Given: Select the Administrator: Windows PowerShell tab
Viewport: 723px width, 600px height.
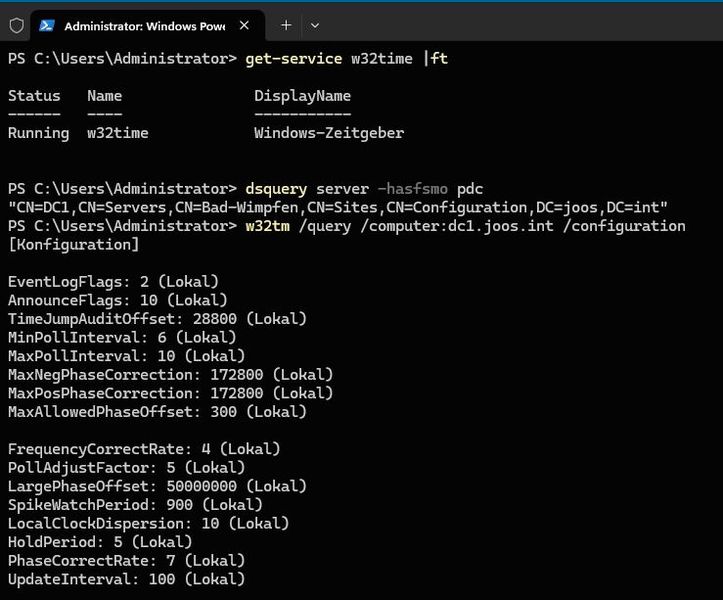Looking at the screenshot, I should point(148,26).
